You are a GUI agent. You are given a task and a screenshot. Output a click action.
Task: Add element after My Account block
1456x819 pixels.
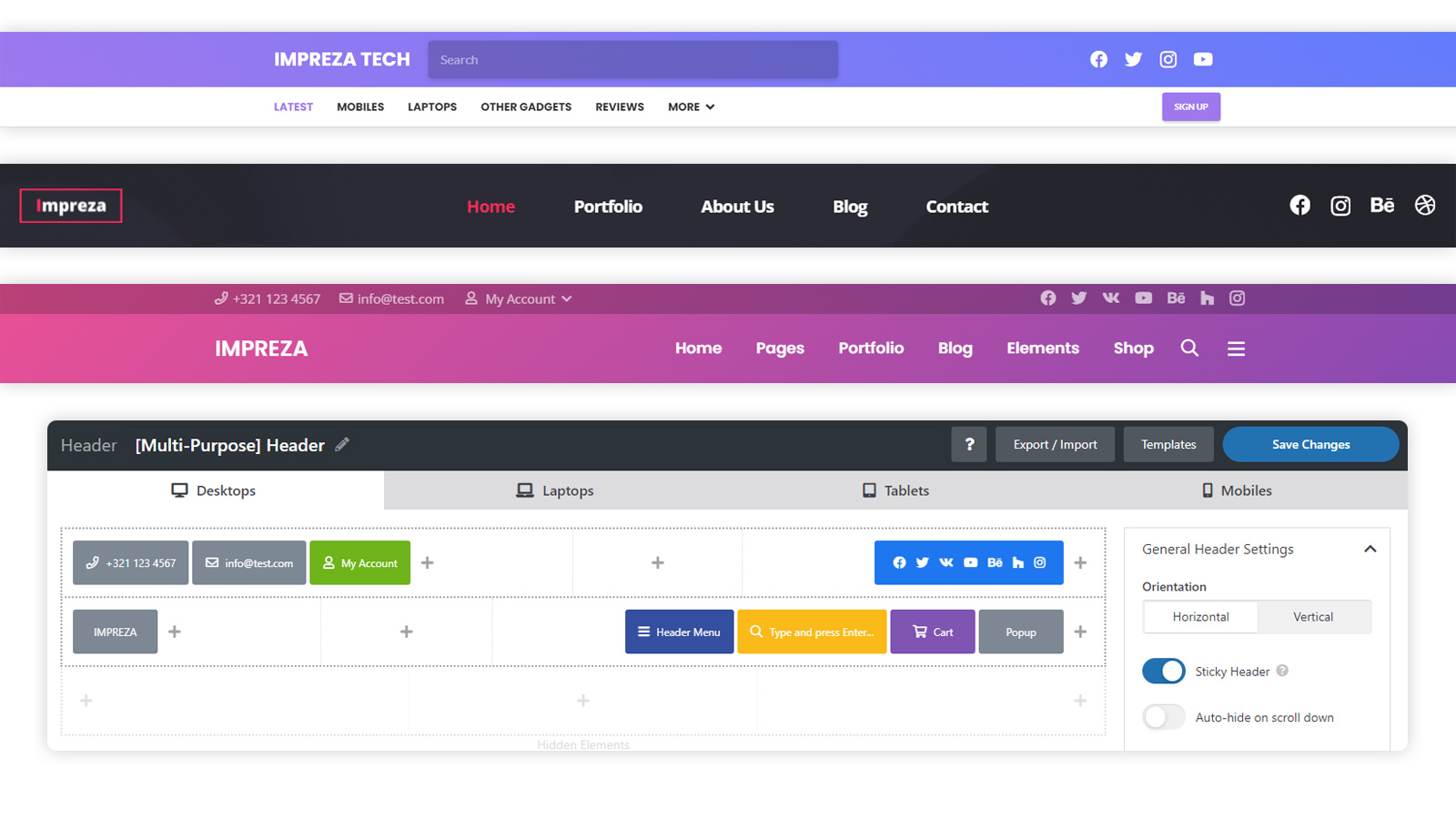[x=428, y=563]
